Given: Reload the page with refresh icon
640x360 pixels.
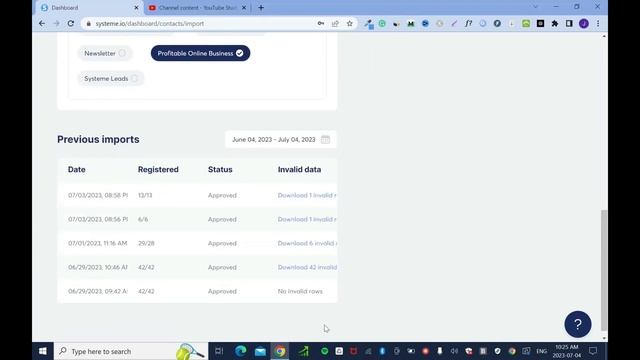Looking at the screenshot, I should [x=71, y=24].
